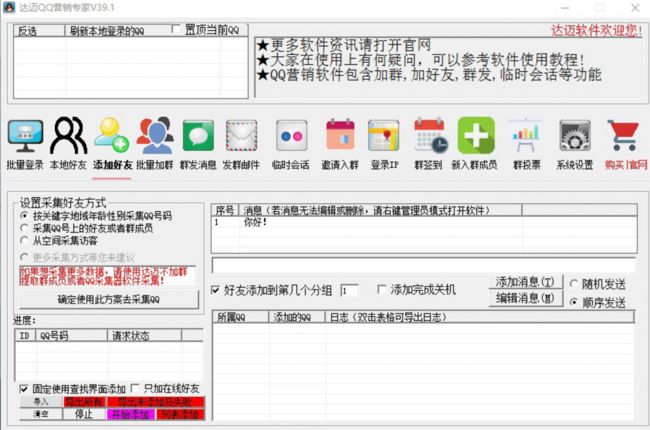Click the magenta 开始添加 button
The width and height of the screenshot is (650, 430).
point(131,414)
